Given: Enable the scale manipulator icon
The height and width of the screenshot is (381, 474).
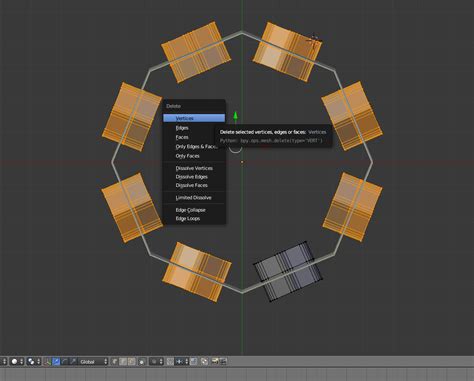Looking at the screenshot, I should [73, 362].
